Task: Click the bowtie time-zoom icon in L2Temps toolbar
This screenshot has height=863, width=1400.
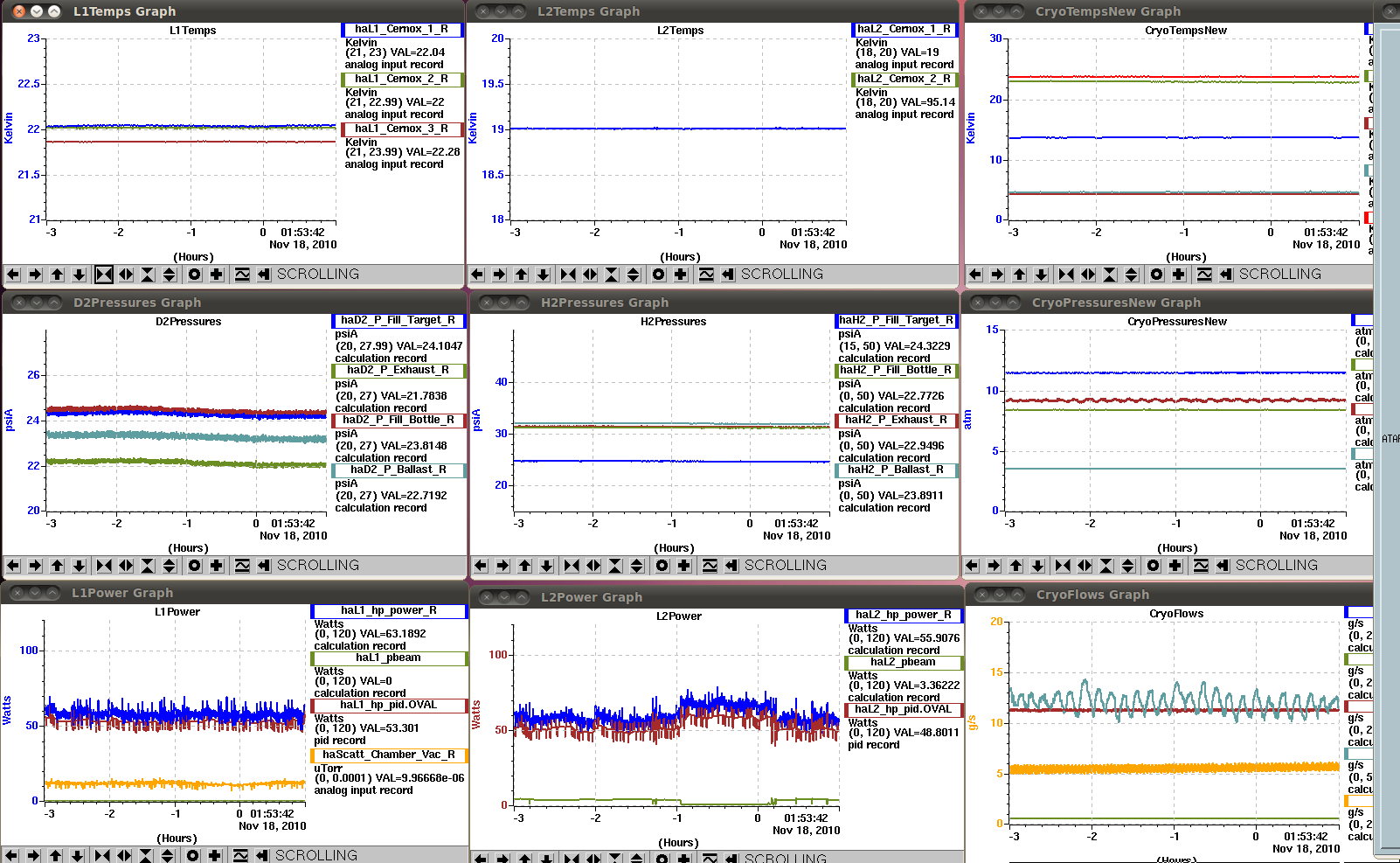Action: [568, 275]
